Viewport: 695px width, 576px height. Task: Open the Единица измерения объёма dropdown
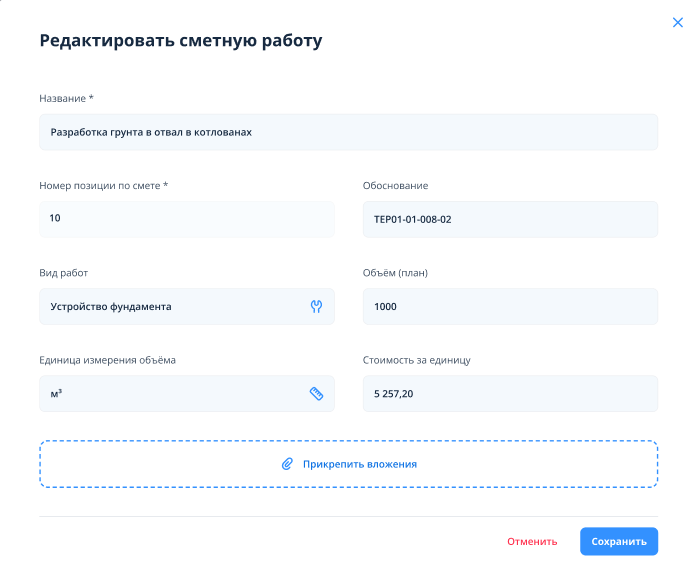pyautogui.click(x=187, y=393)
